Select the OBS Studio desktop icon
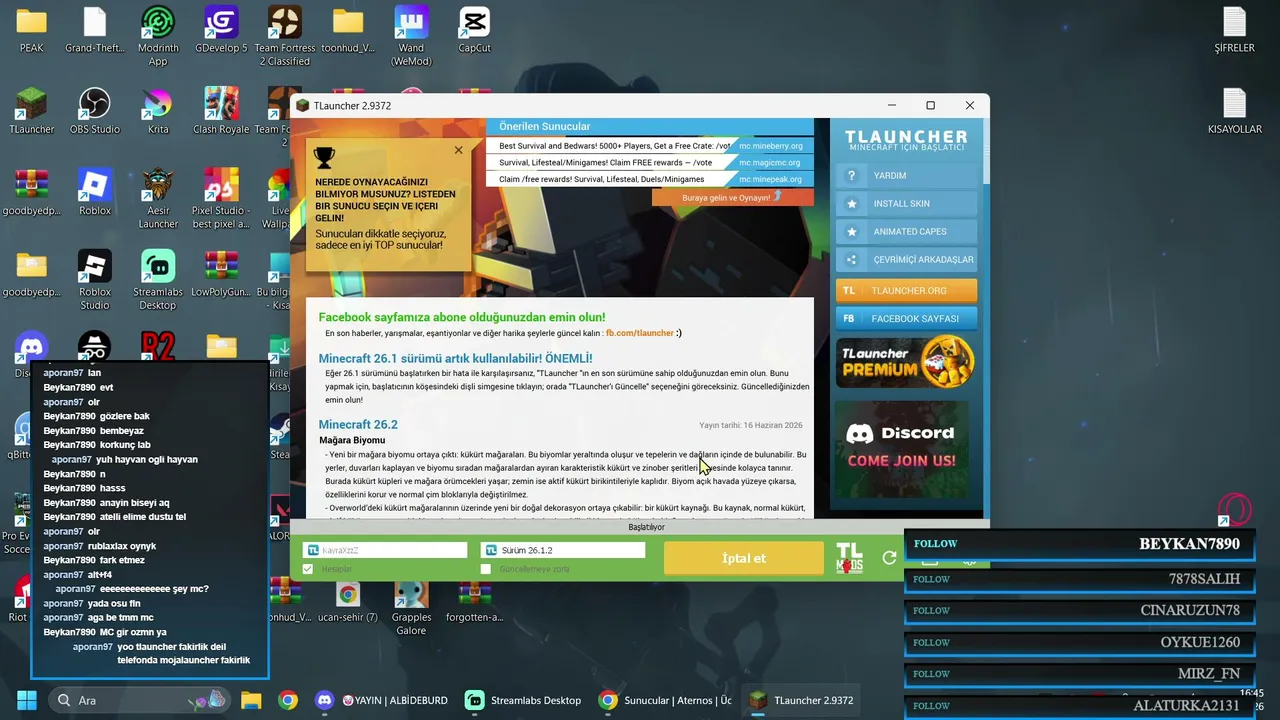Image resolution: width=1280 pixels, height=720 pixels. pyautogui.click(x=95, y=111)
